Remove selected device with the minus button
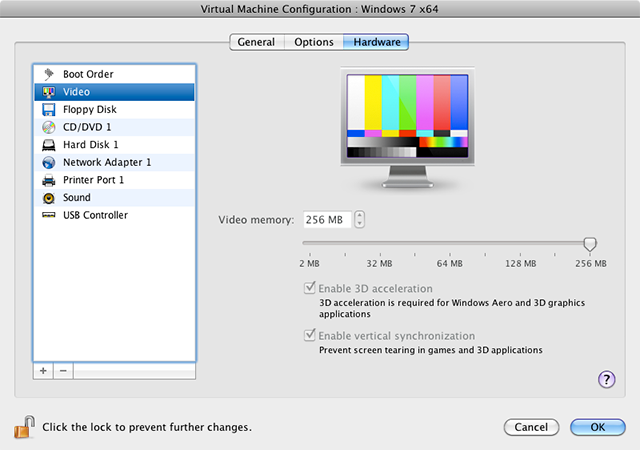The height and width of the screenshot is (450, 640). pos(63,371)
